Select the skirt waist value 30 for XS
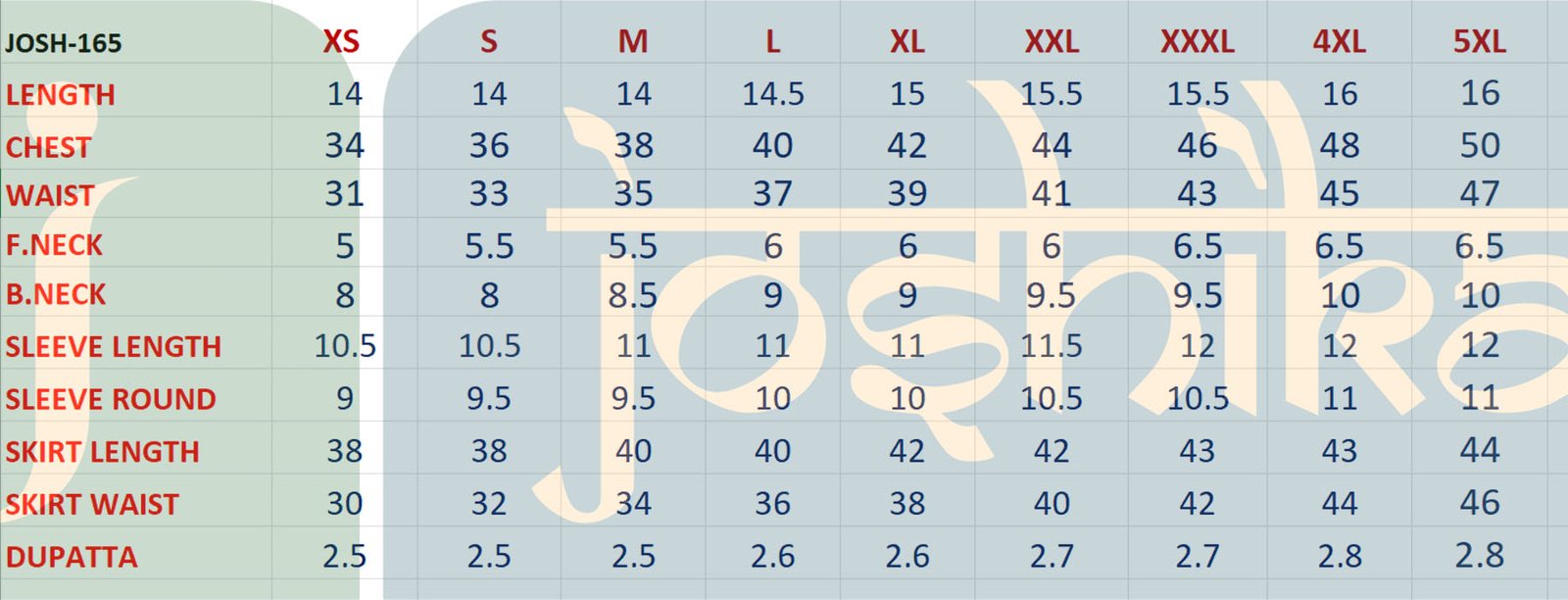 344,504
